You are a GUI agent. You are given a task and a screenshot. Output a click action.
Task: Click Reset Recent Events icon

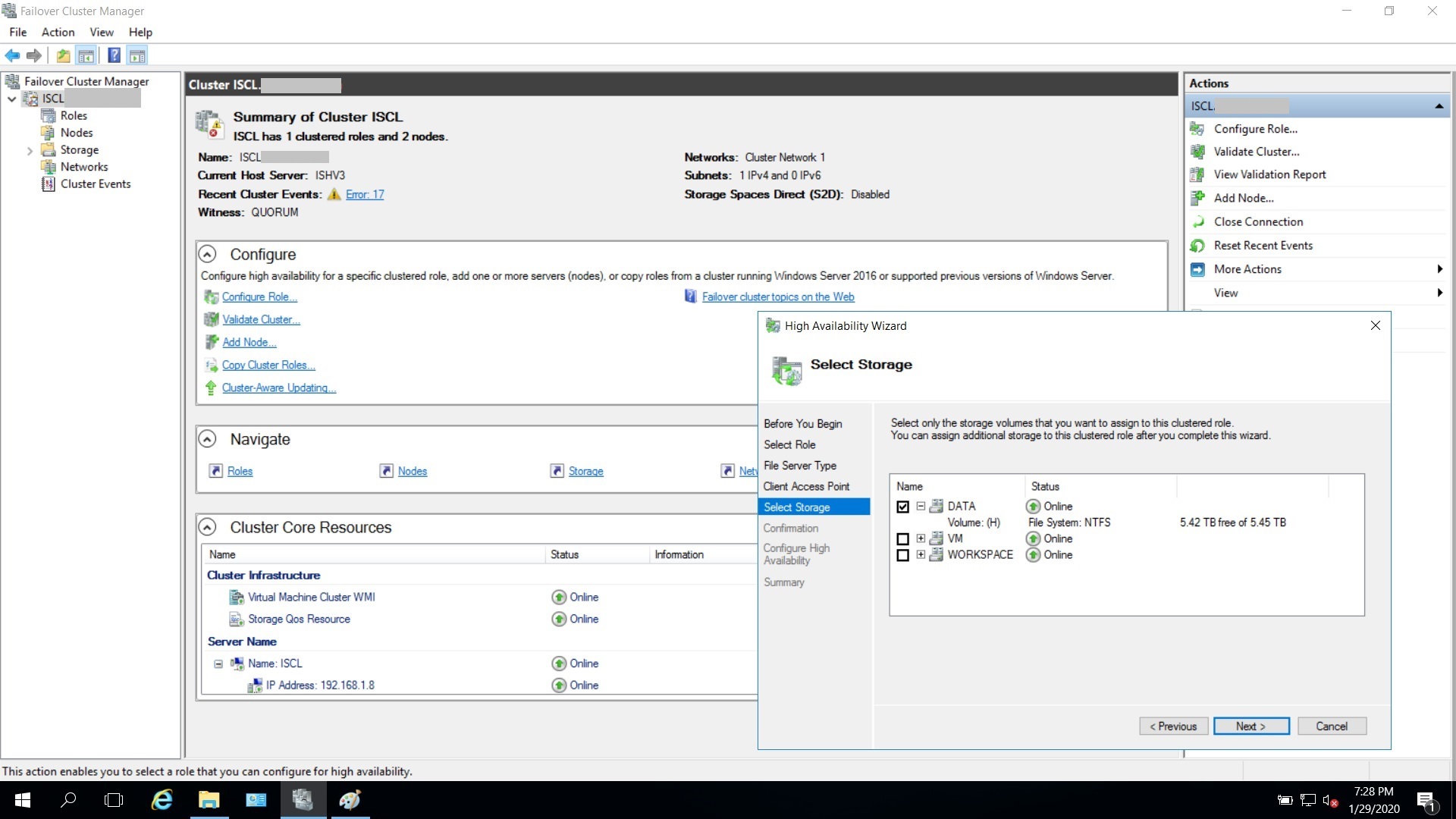pos(1197,246)
